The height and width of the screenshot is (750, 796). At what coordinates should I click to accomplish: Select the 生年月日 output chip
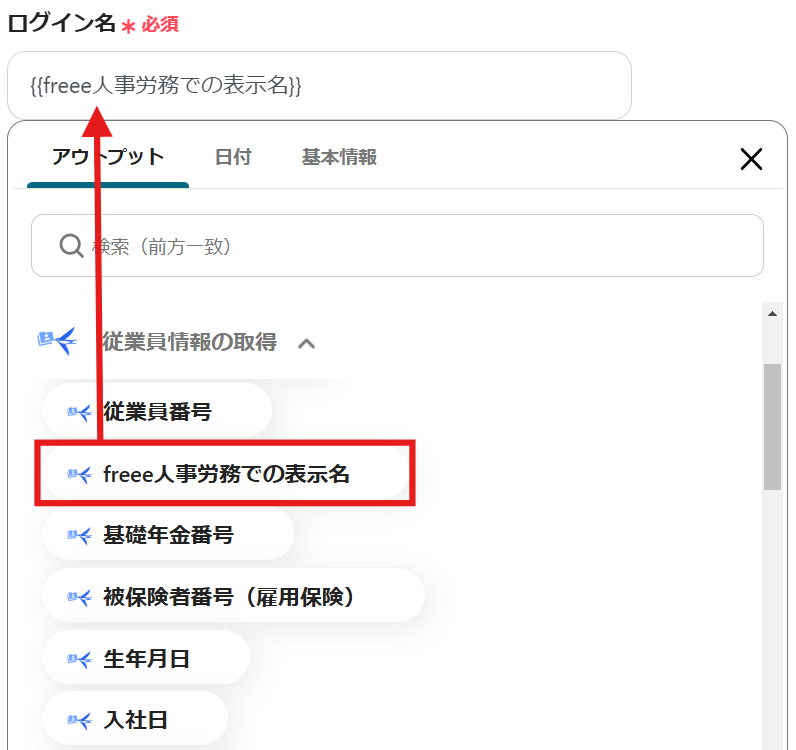click(146, 659)
